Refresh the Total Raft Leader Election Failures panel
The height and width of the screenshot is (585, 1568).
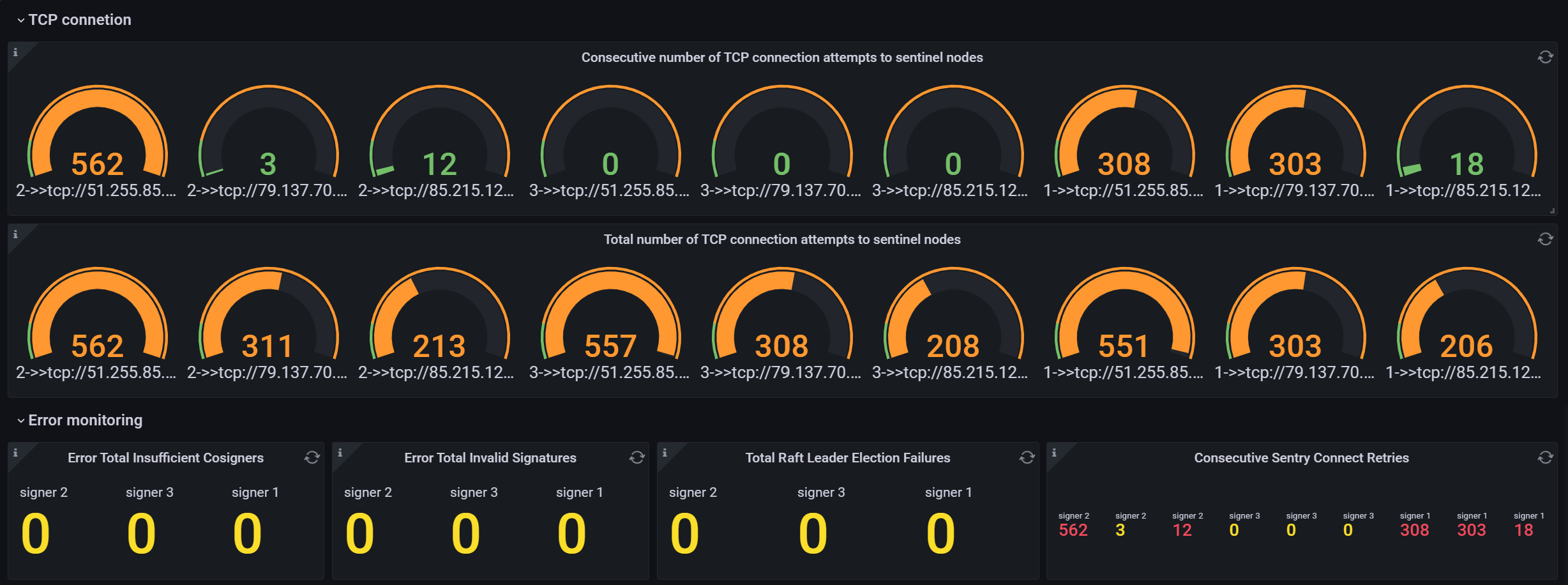point(1027,457)
